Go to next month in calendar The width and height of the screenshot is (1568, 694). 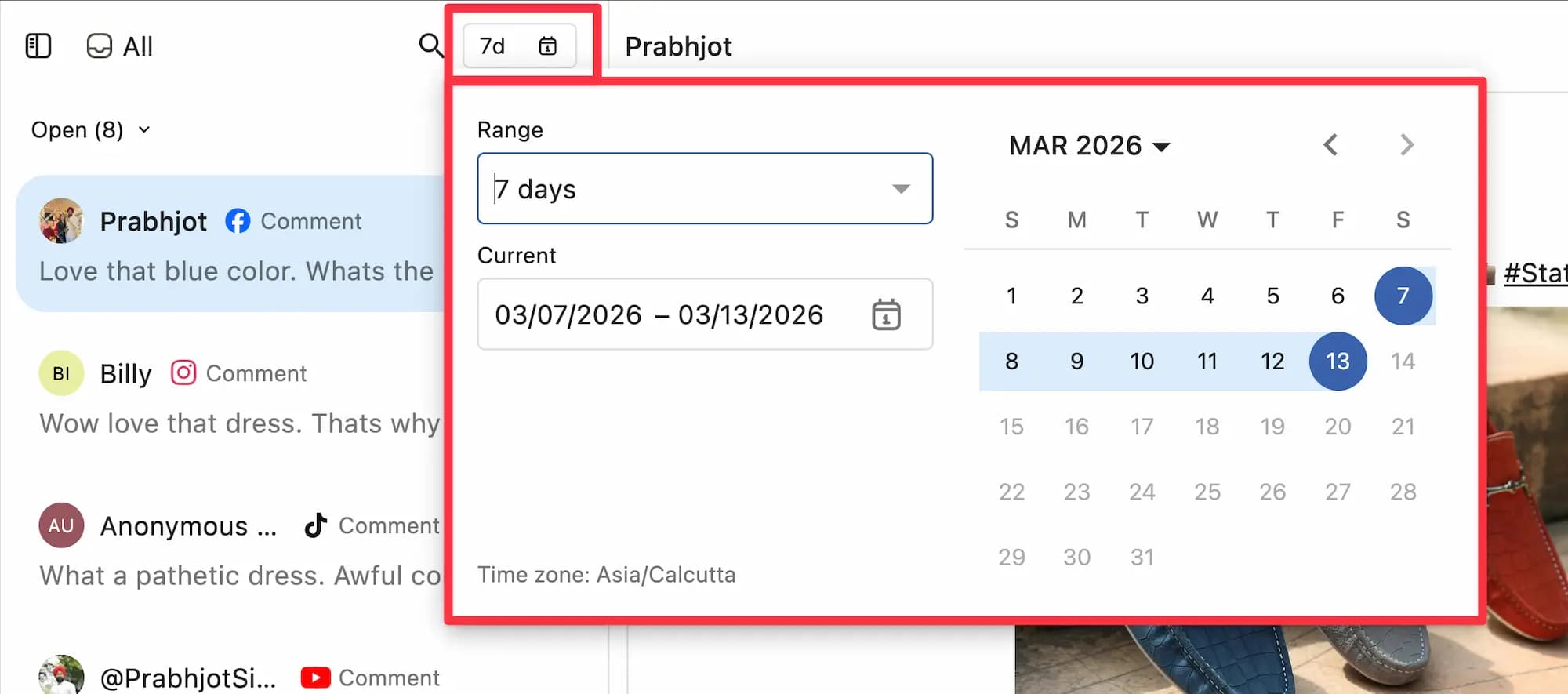1406,145
